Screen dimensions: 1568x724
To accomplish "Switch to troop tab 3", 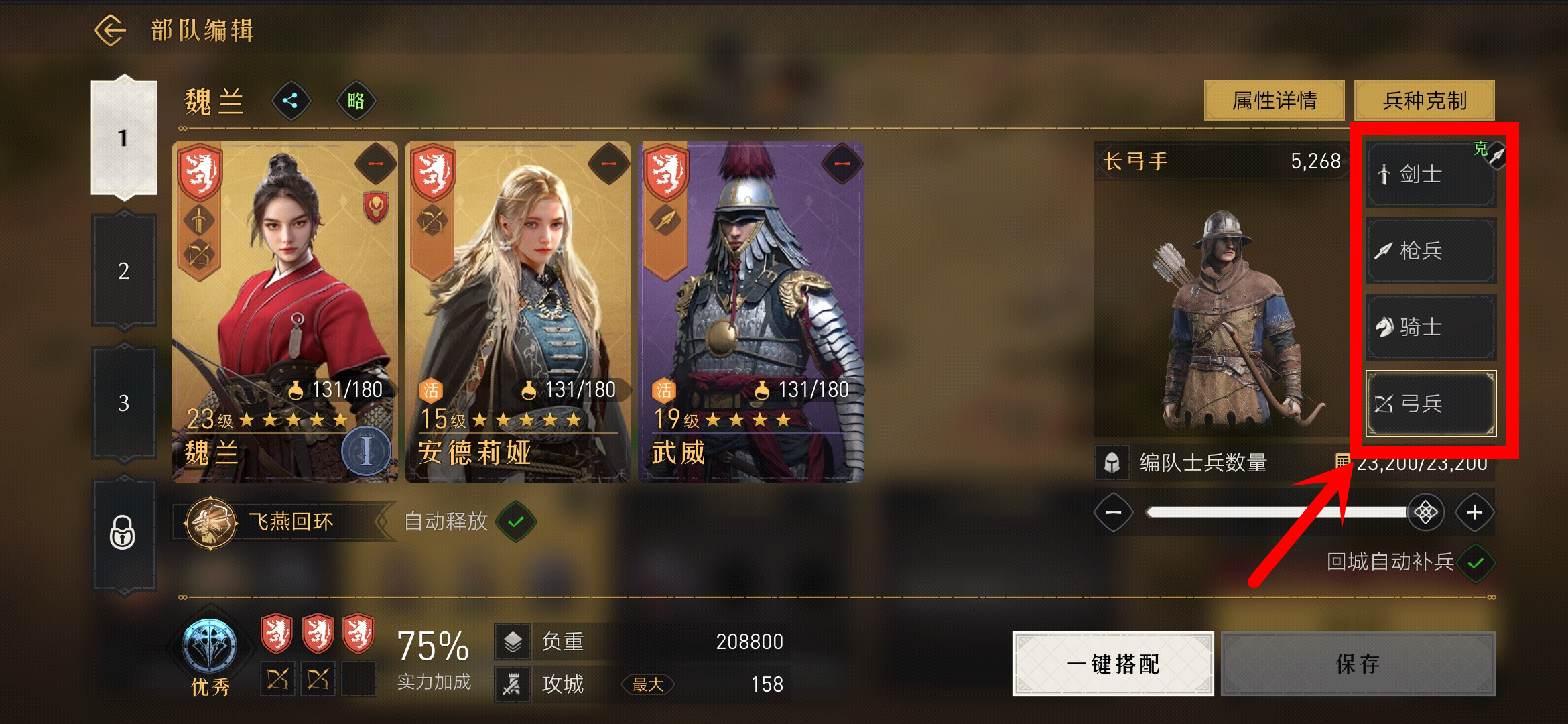I will [x=123, y=403].
